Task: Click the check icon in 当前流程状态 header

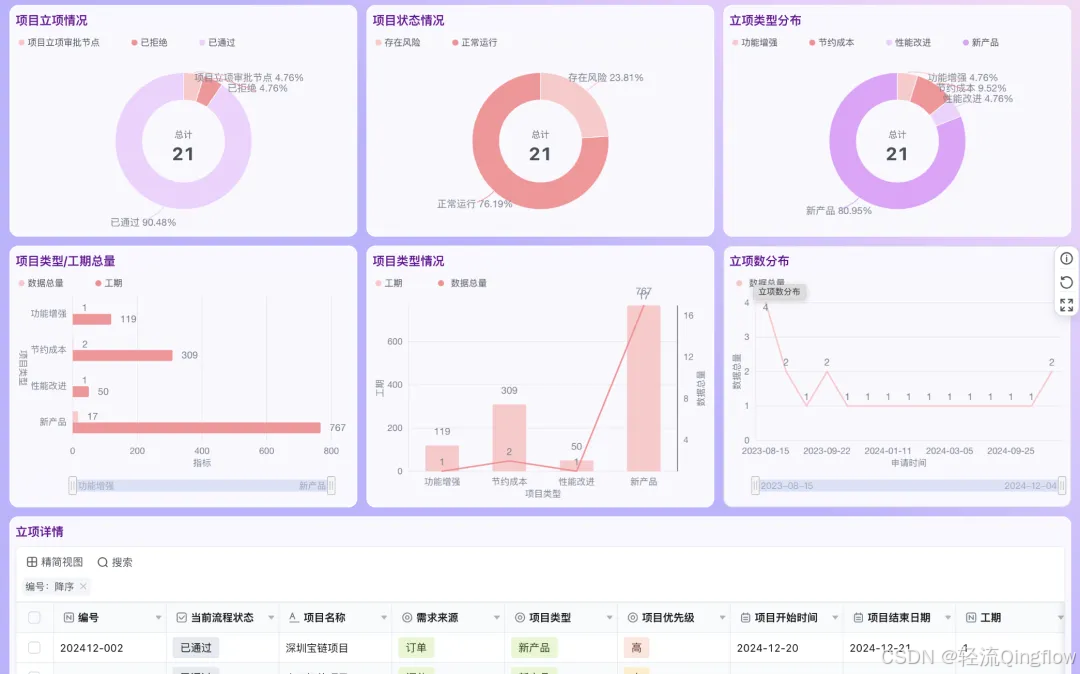Action: 182,618
